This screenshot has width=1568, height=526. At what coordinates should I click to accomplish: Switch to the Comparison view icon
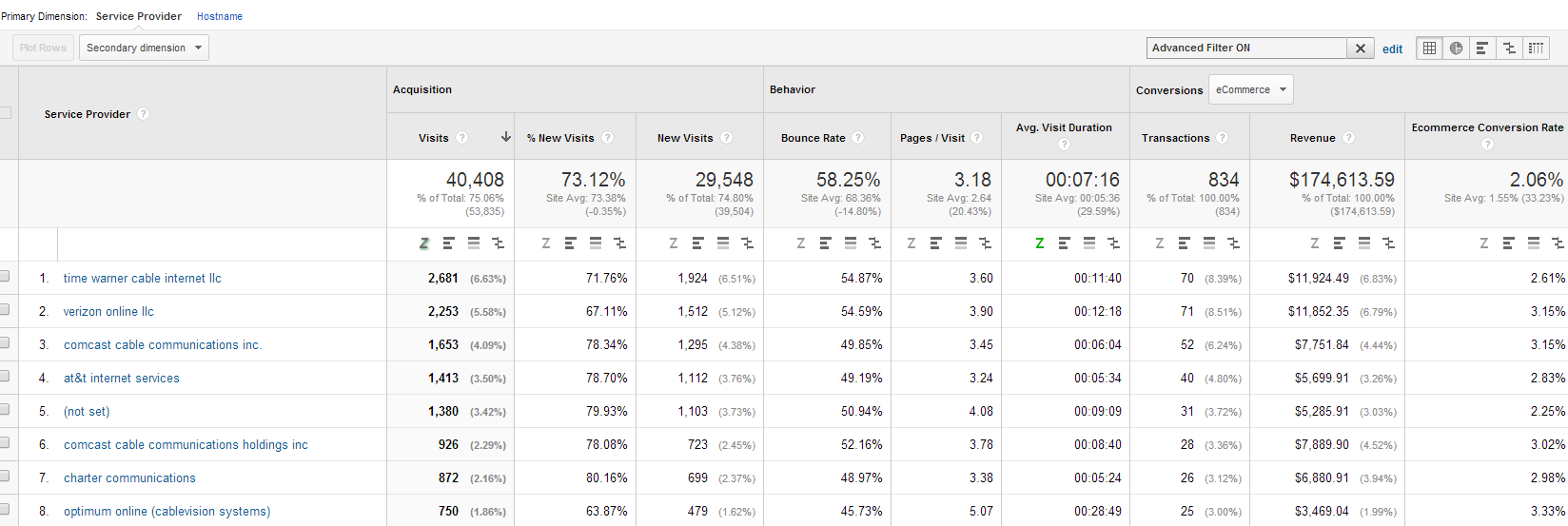[1509, 48]
